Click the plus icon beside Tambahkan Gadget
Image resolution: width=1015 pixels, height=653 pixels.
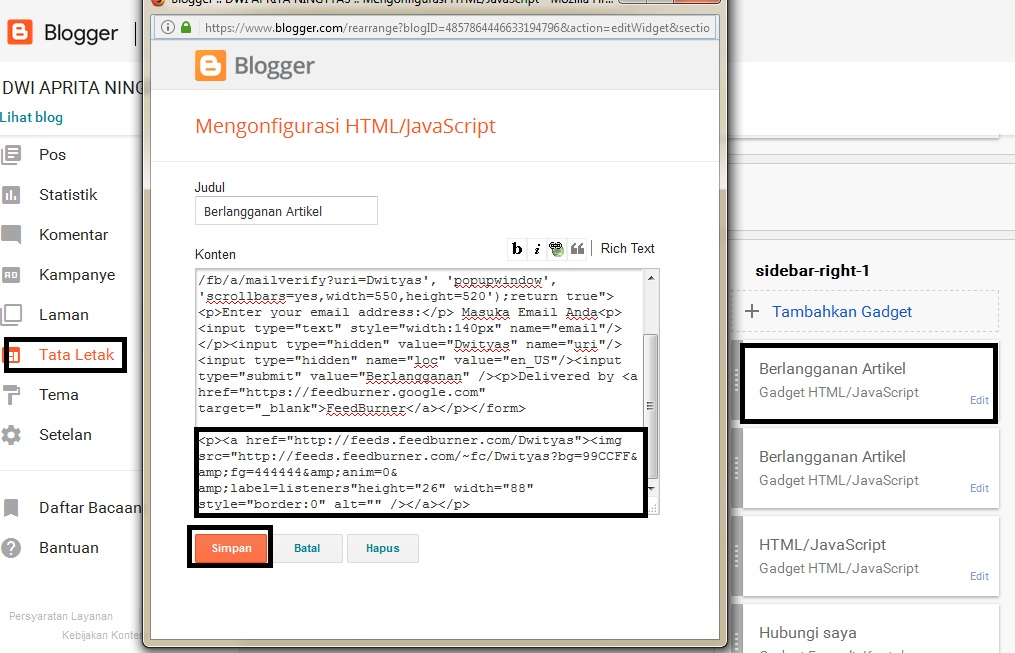click(752, 311)
